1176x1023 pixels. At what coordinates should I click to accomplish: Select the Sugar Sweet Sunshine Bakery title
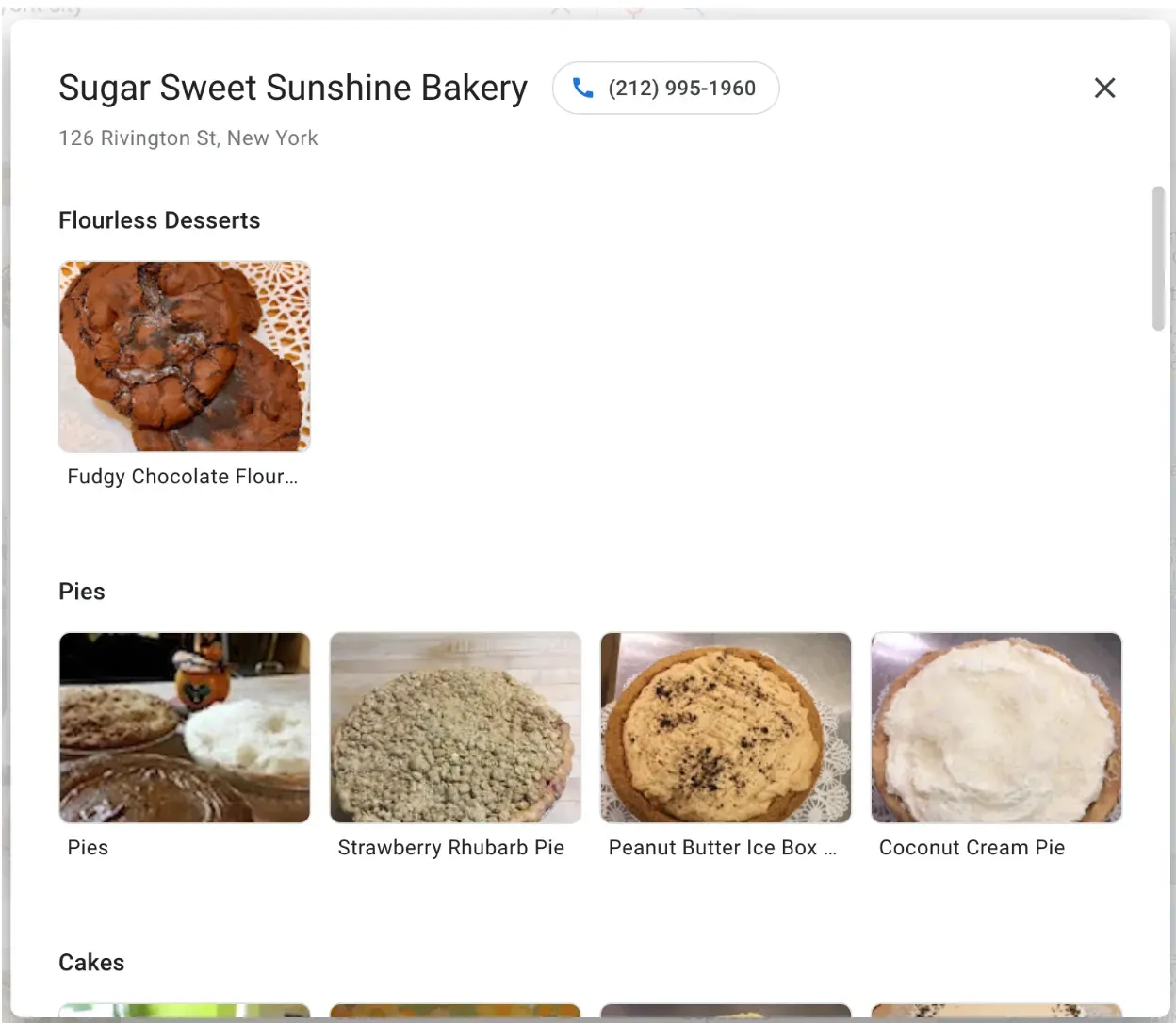pyautogui.click(x=293, y=88)
